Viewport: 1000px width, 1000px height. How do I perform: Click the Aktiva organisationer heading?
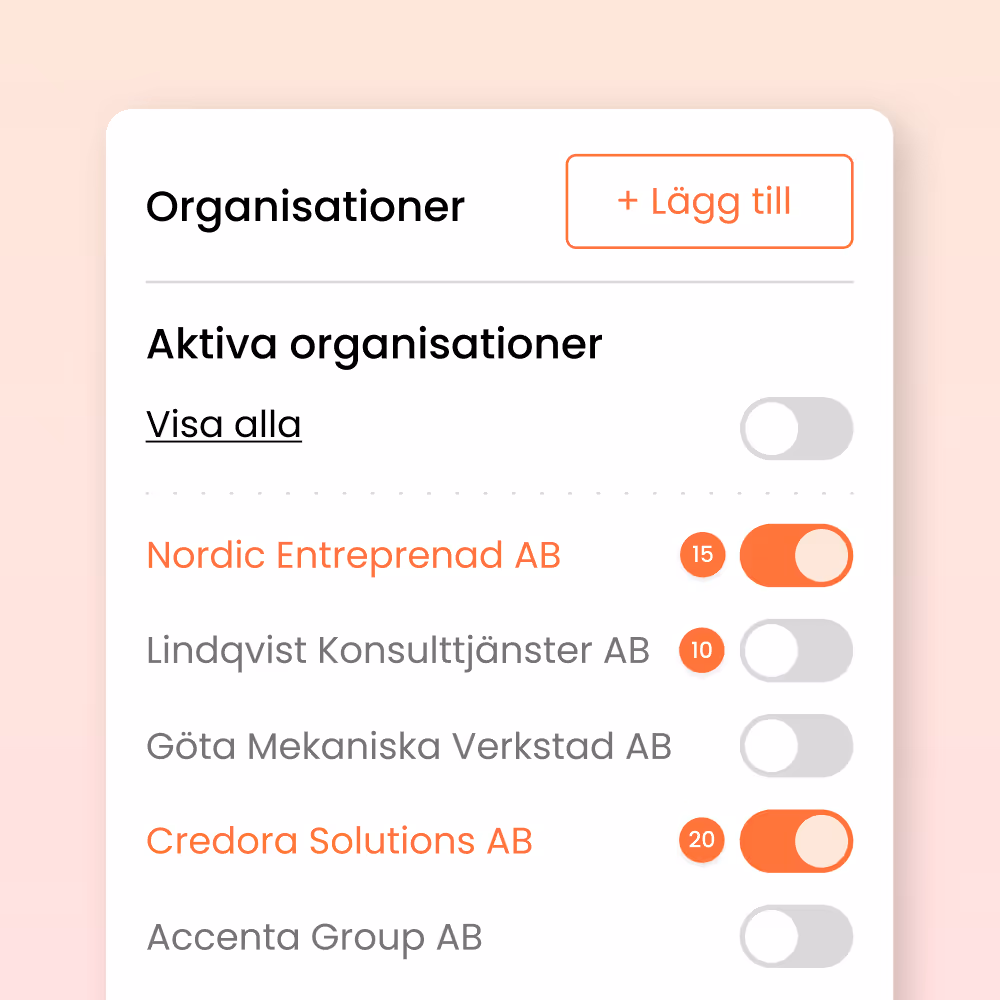374,343
